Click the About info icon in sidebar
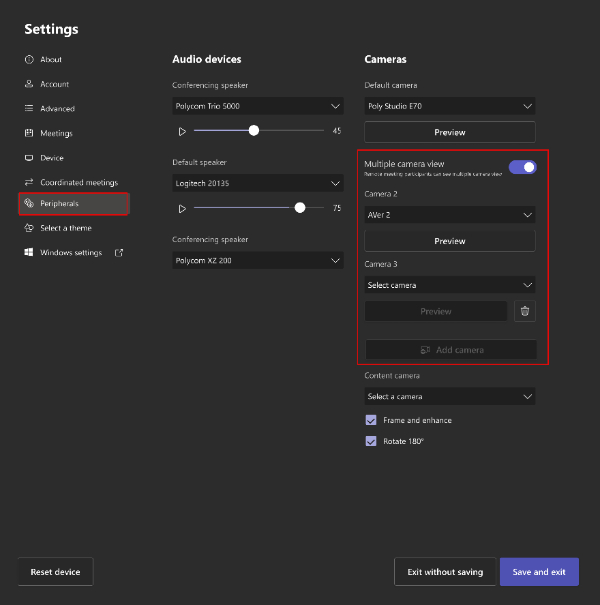The height and width of the screenshot is (605, 600). (x=29, y=60)
